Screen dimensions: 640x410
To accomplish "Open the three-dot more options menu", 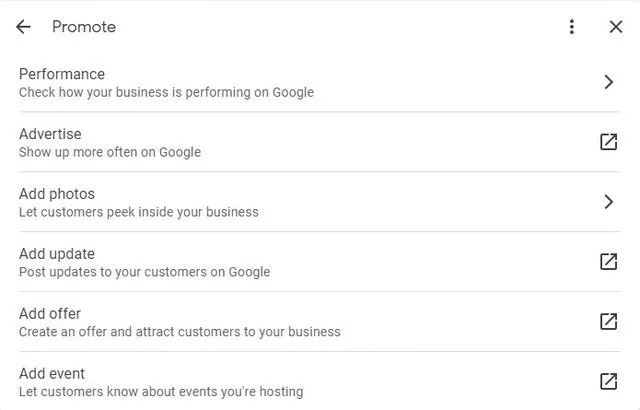I will pyautogui.click(x=572, y=27).
